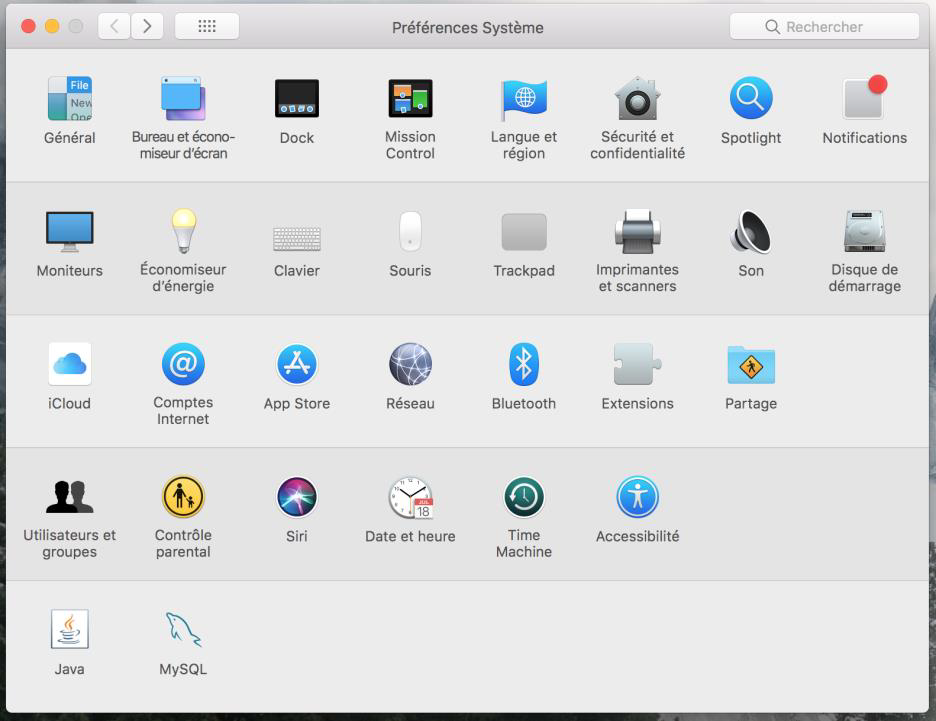Viewport: 936px width, 721px height.
Task: Focus the Rechercher search field
Action: pos(824,27)
